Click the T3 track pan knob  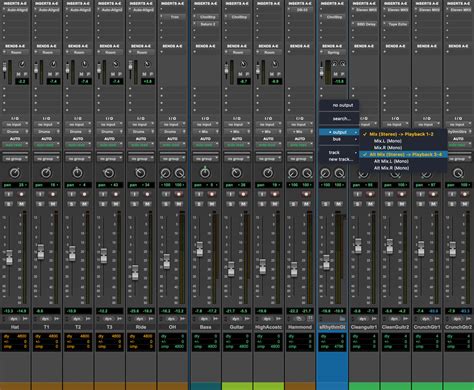coord(109,173)
